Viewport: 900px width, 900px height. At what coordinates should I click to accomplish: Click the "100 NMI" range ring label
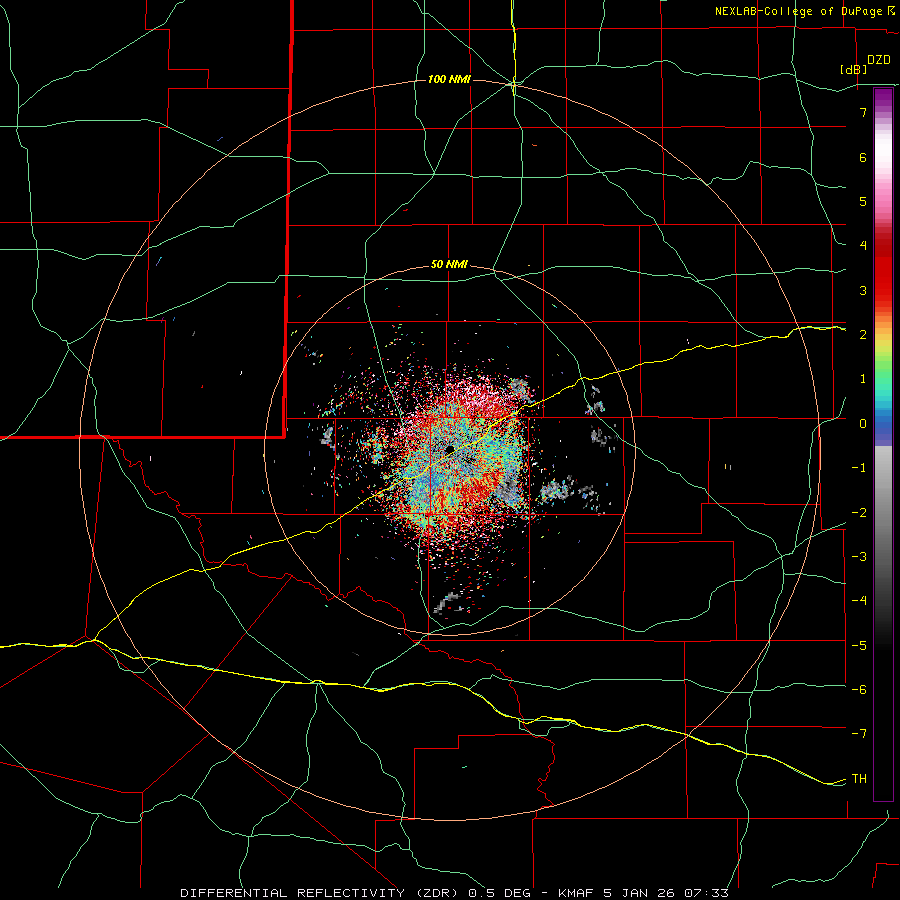pos(449,79)
